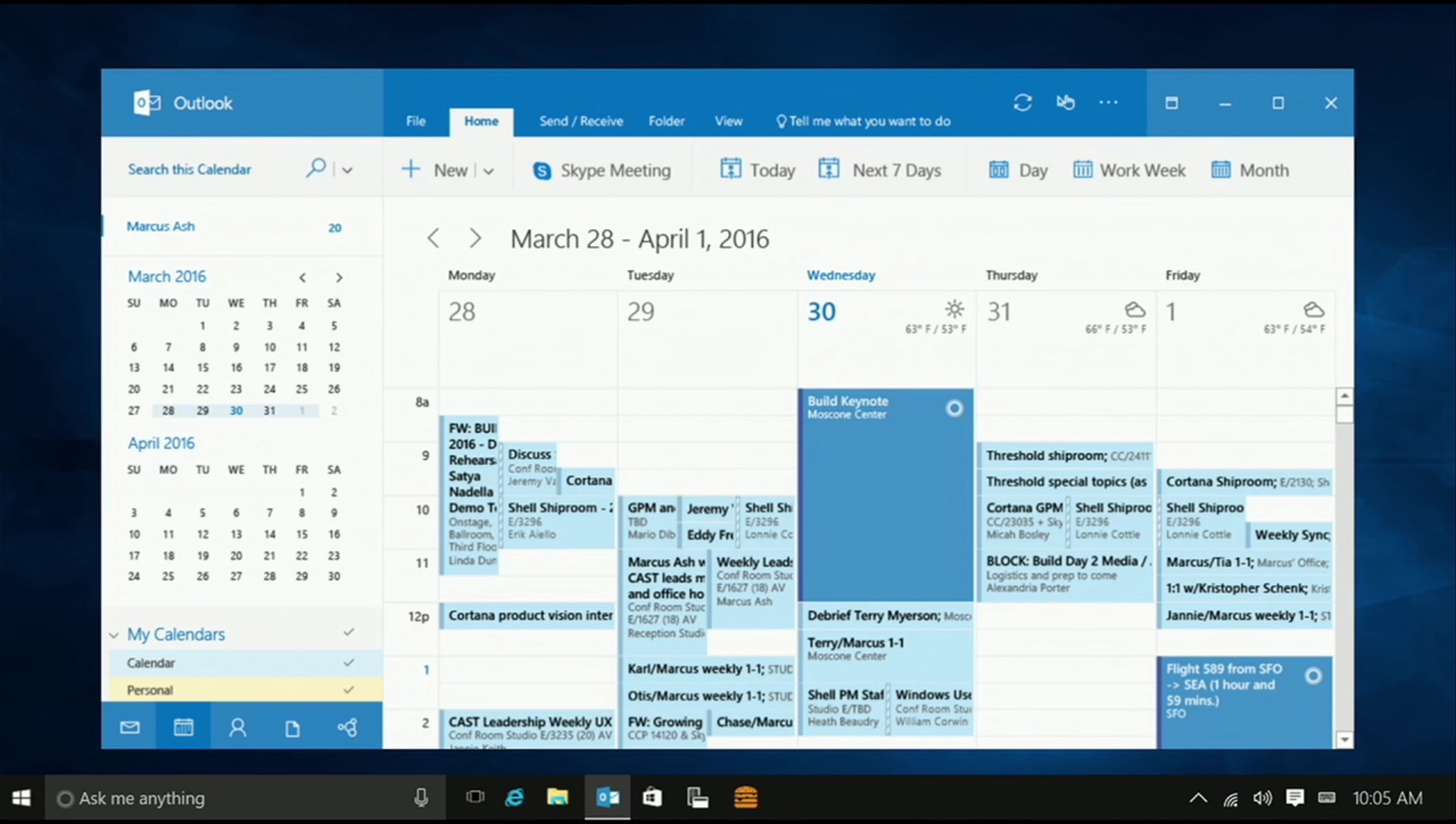This screenshot has width=1456, height=824.
Task: Click the touch mode hand icon
Action: (1065, 102)
